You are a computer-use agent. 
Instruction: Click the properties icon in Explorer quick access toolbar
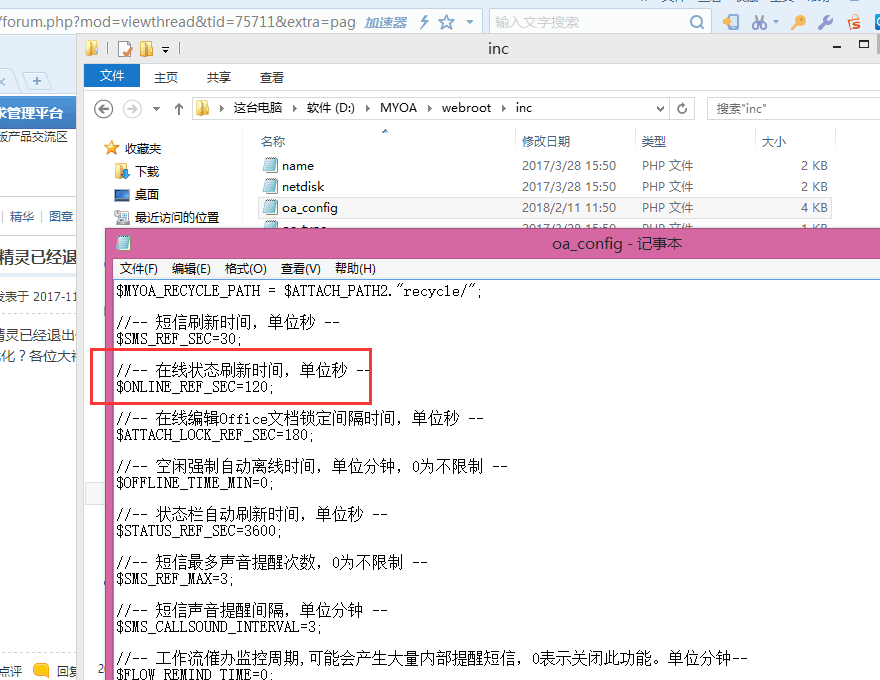[125, 49]
